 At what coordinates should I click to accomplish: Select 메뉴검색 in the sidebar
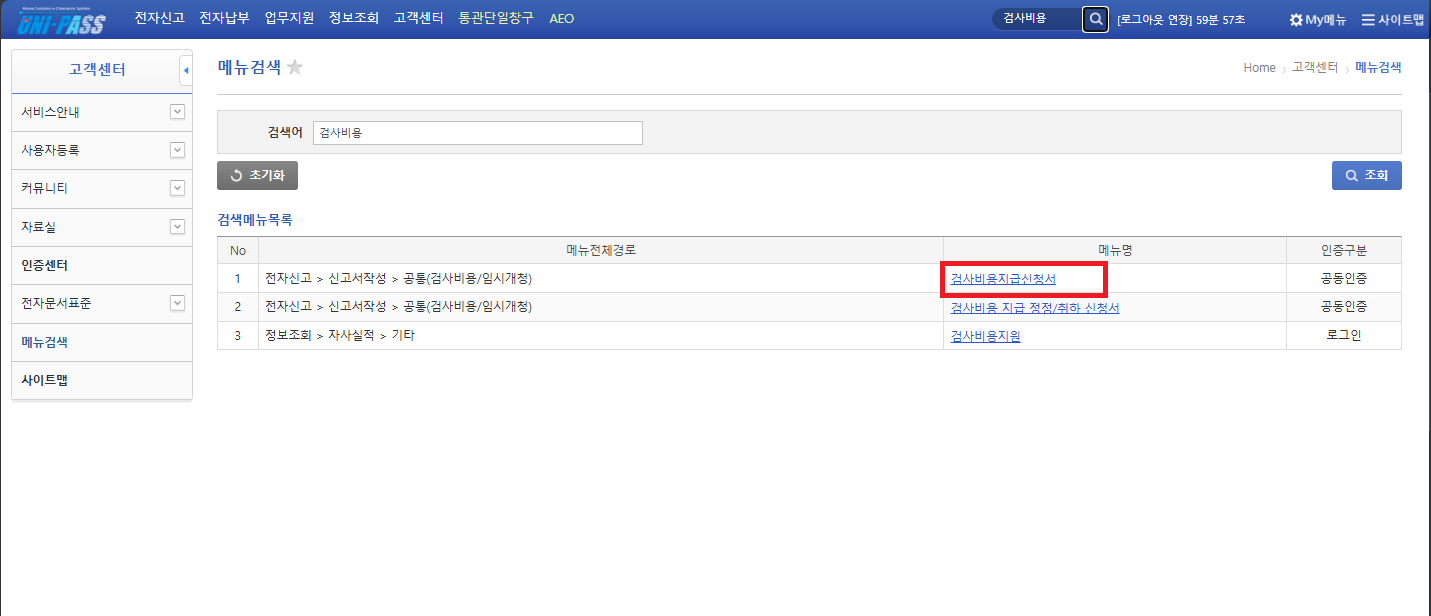45,341
